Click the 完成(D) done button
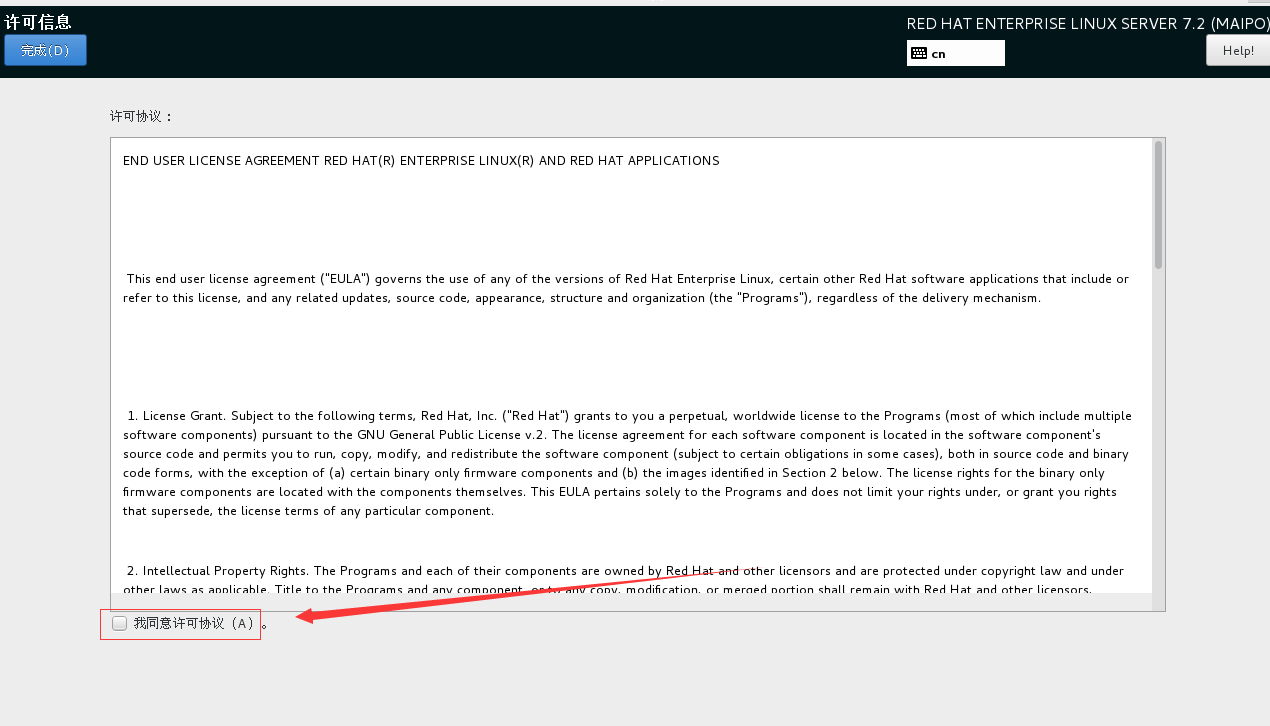 click(45, 50)
